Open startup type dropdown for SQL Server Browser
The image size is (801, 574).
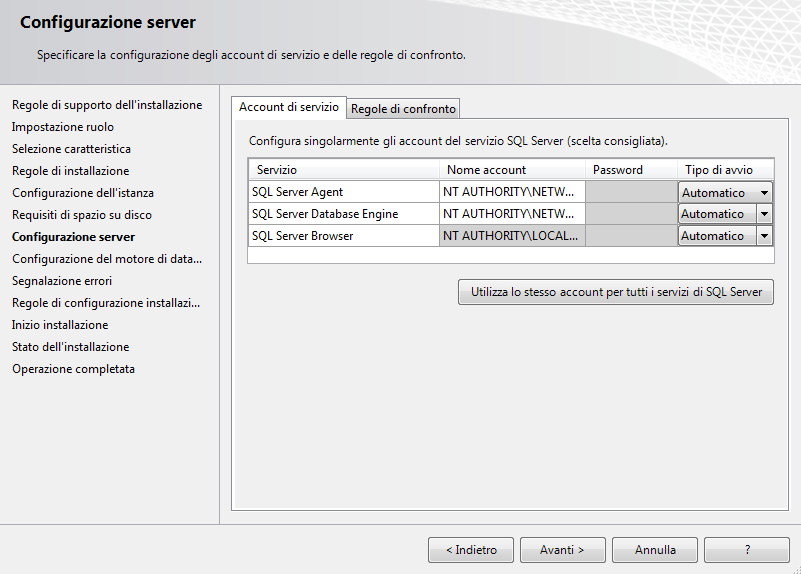pos(764,236)
